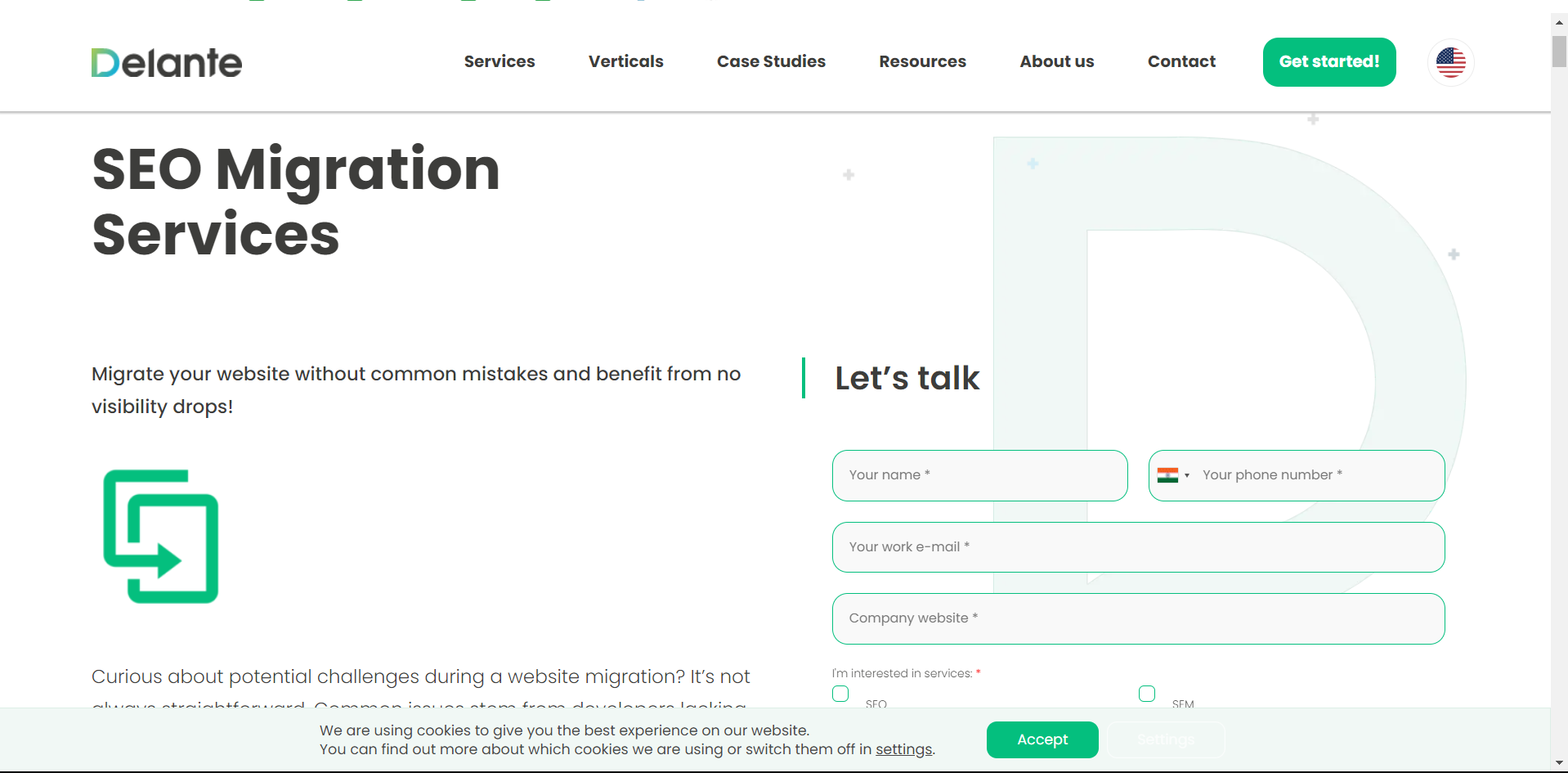Open cookie Settings from the banner
Image resolution: width=1568 pixels, height=773 pixels.
point(1166,739)
